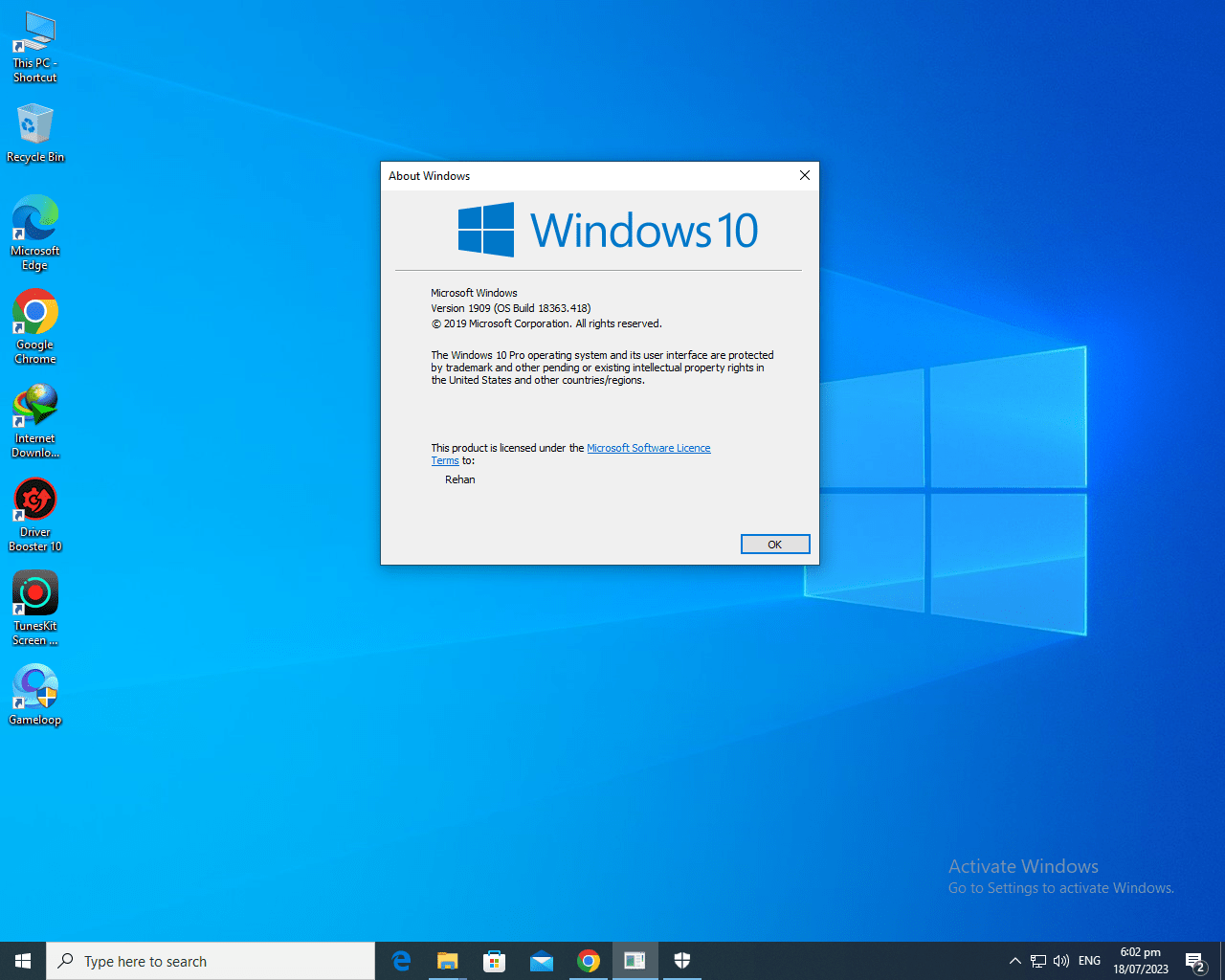Screen dimensions: 1225x980
Task: Open the Windows Start menu
Action: click(23, 961)
